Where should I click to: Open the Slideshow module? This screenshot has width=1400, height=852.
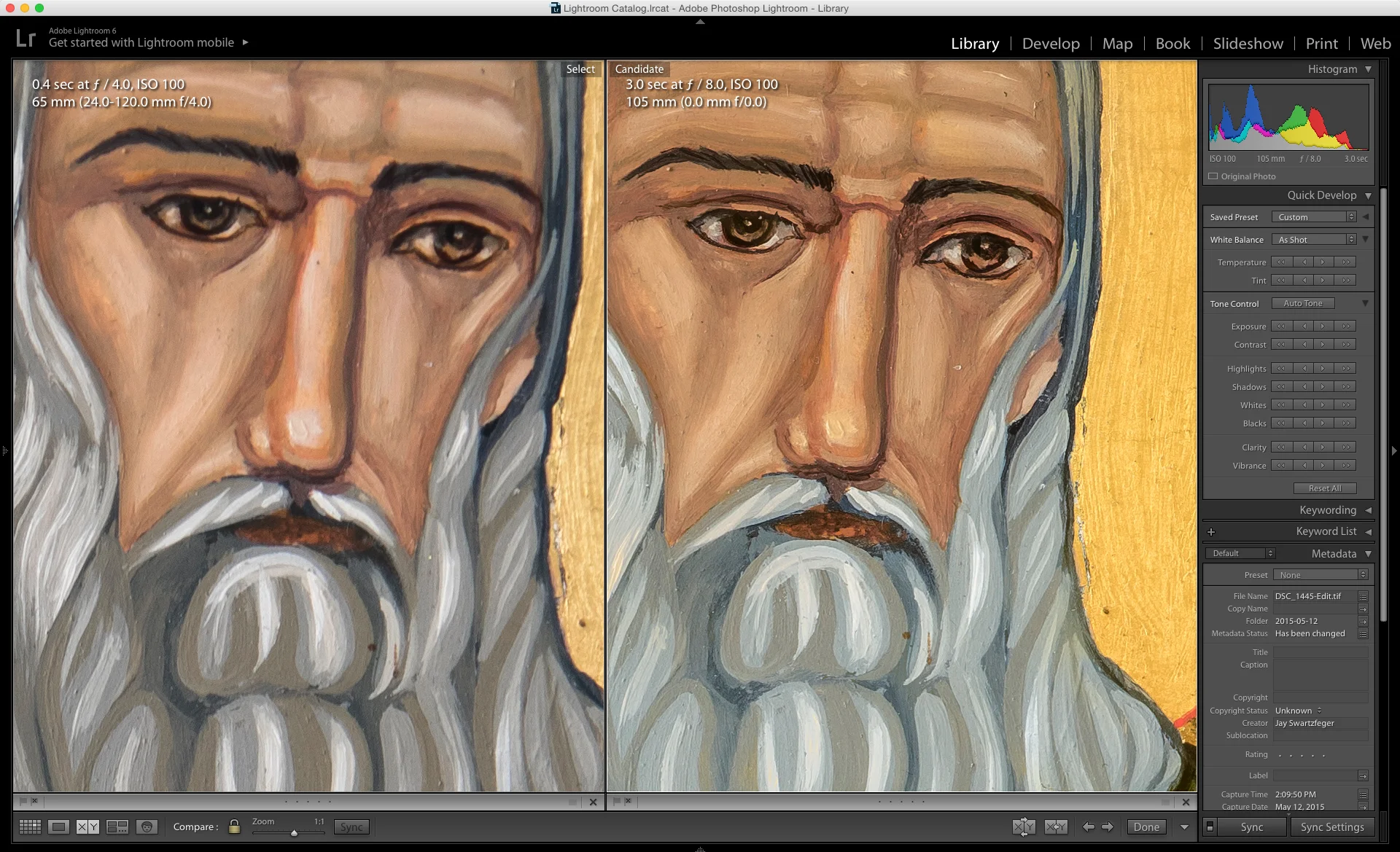1248,44
